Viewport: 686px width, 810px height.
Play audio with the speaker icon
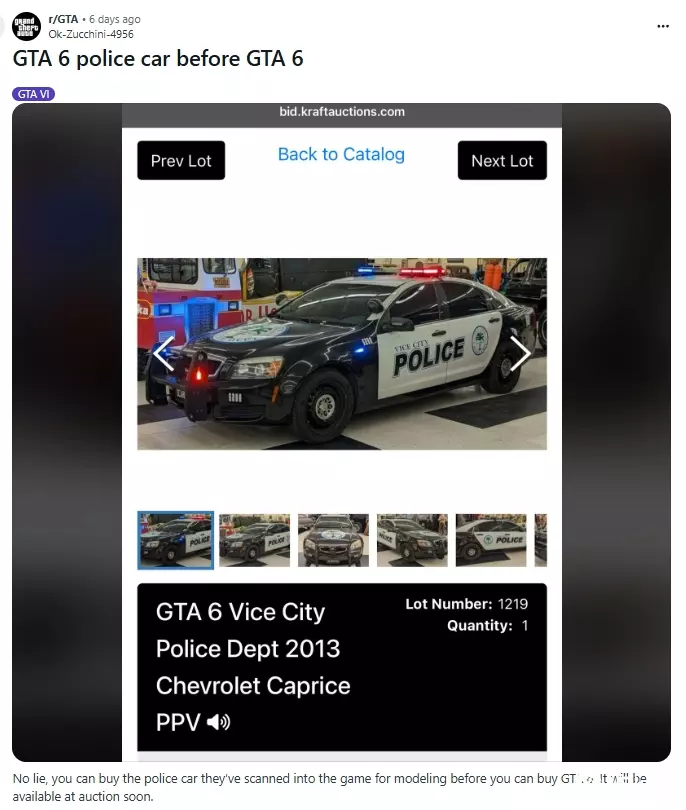tap(219, 722)
